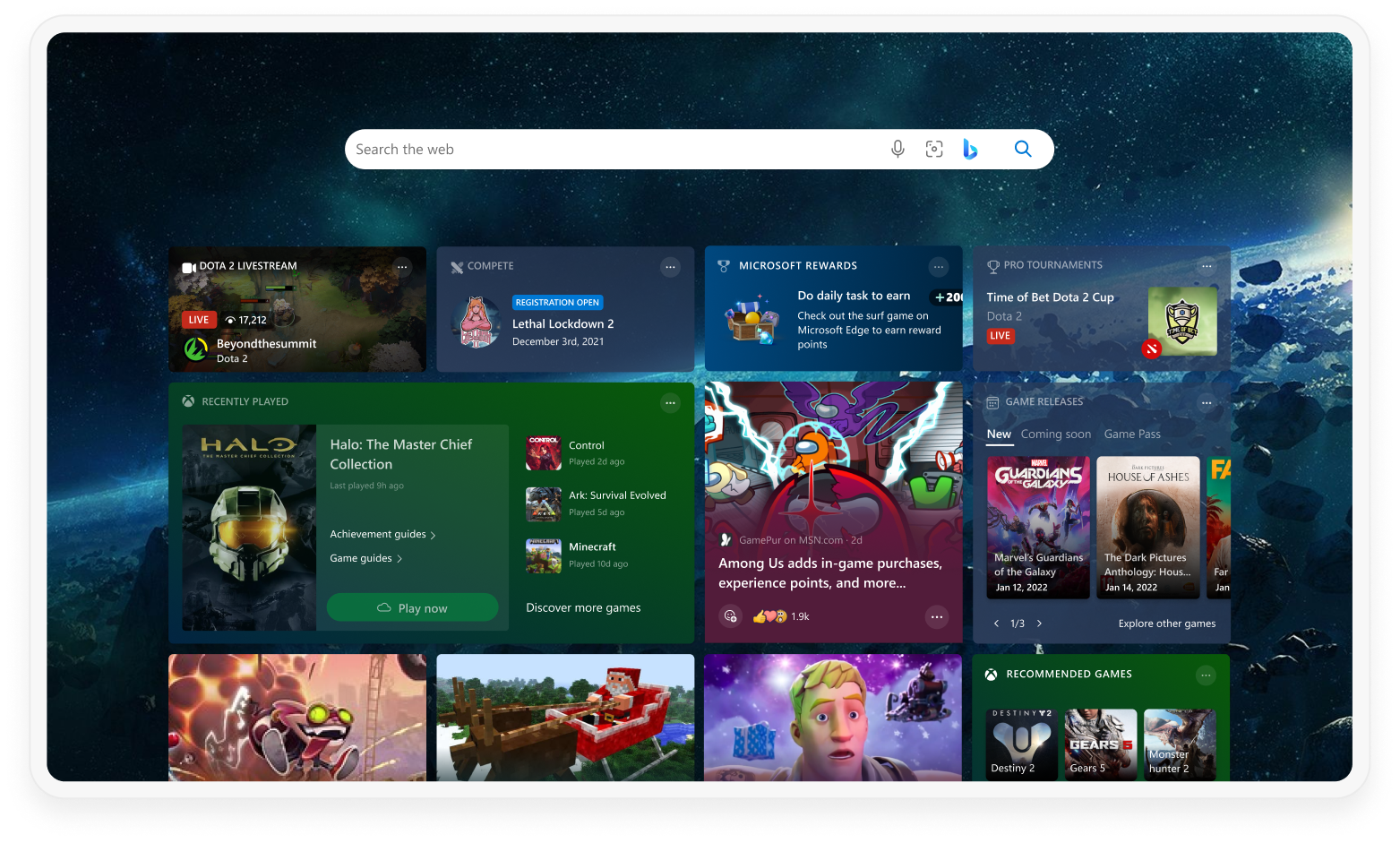Switch to the Coming soon tab
The height and width of the screenshot is (843, 1400).
click(1056, 434)
